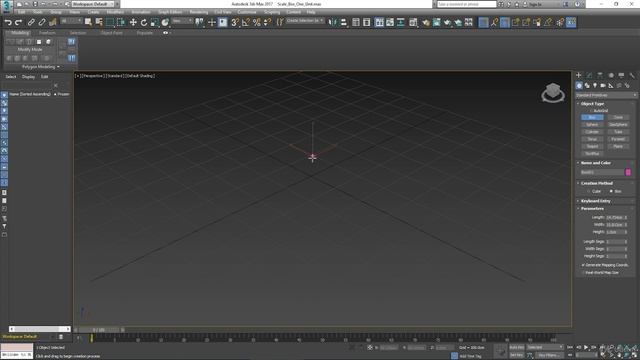Open the Standard Primitives dropdown
Screen dimensions: 640x360
[606, 95]
